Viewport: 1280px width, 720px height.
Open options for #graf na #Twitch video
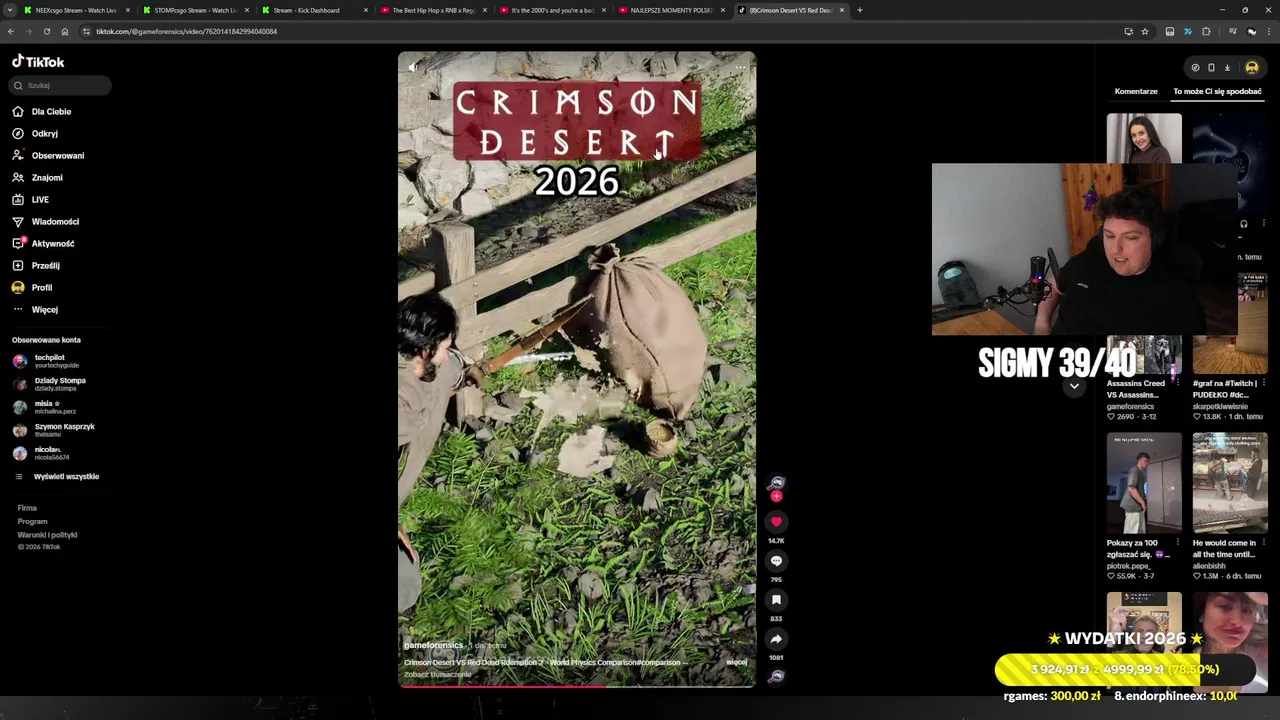pyautogui.click(x=1264, y=383)
